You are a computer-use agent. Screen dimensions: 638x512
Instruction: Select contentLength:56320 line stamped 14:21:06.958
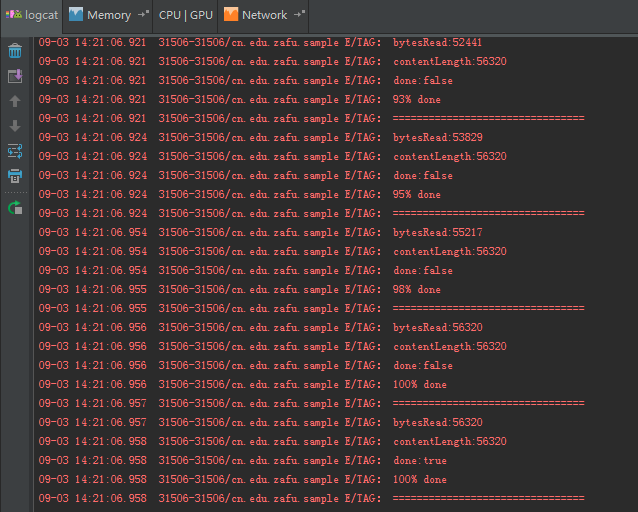273,441
